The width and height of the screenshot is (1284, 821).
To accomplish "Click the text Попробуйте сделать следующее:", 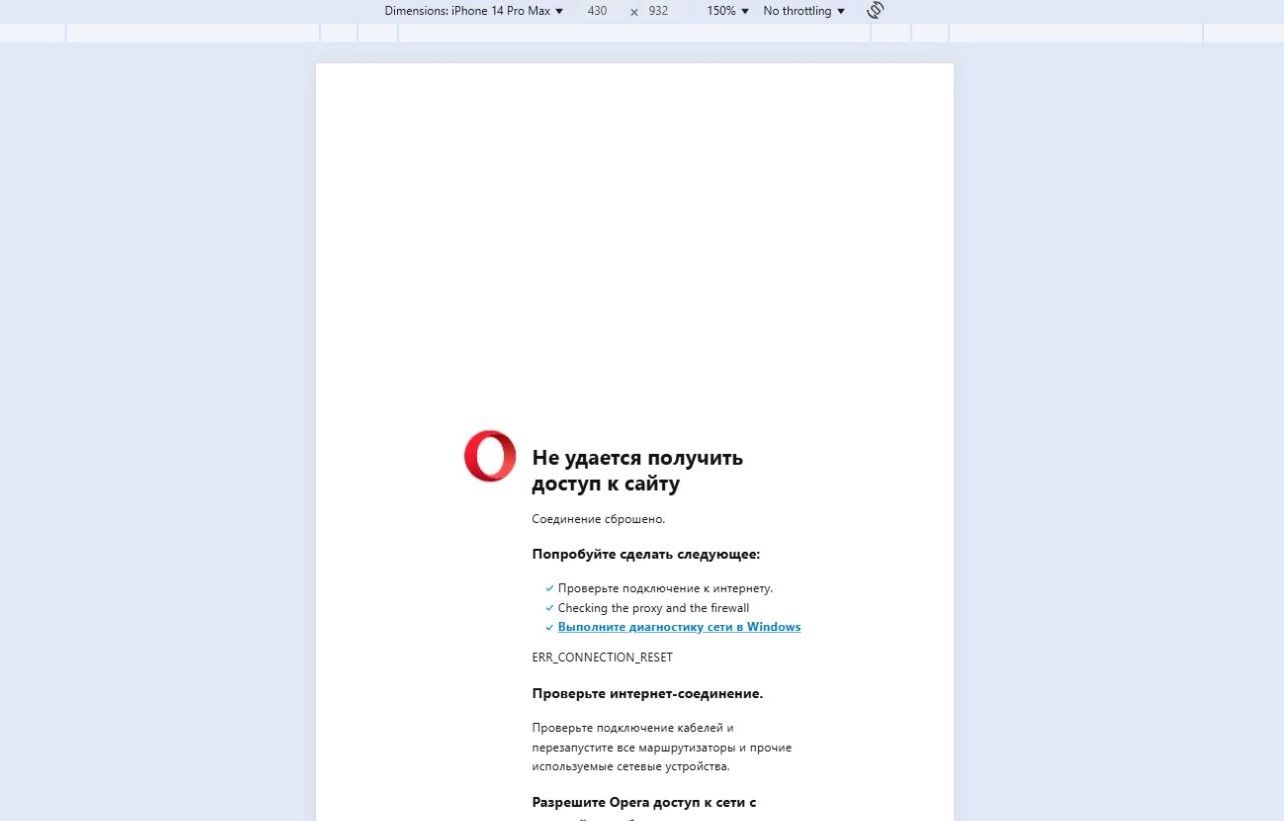I will point(646,554).
